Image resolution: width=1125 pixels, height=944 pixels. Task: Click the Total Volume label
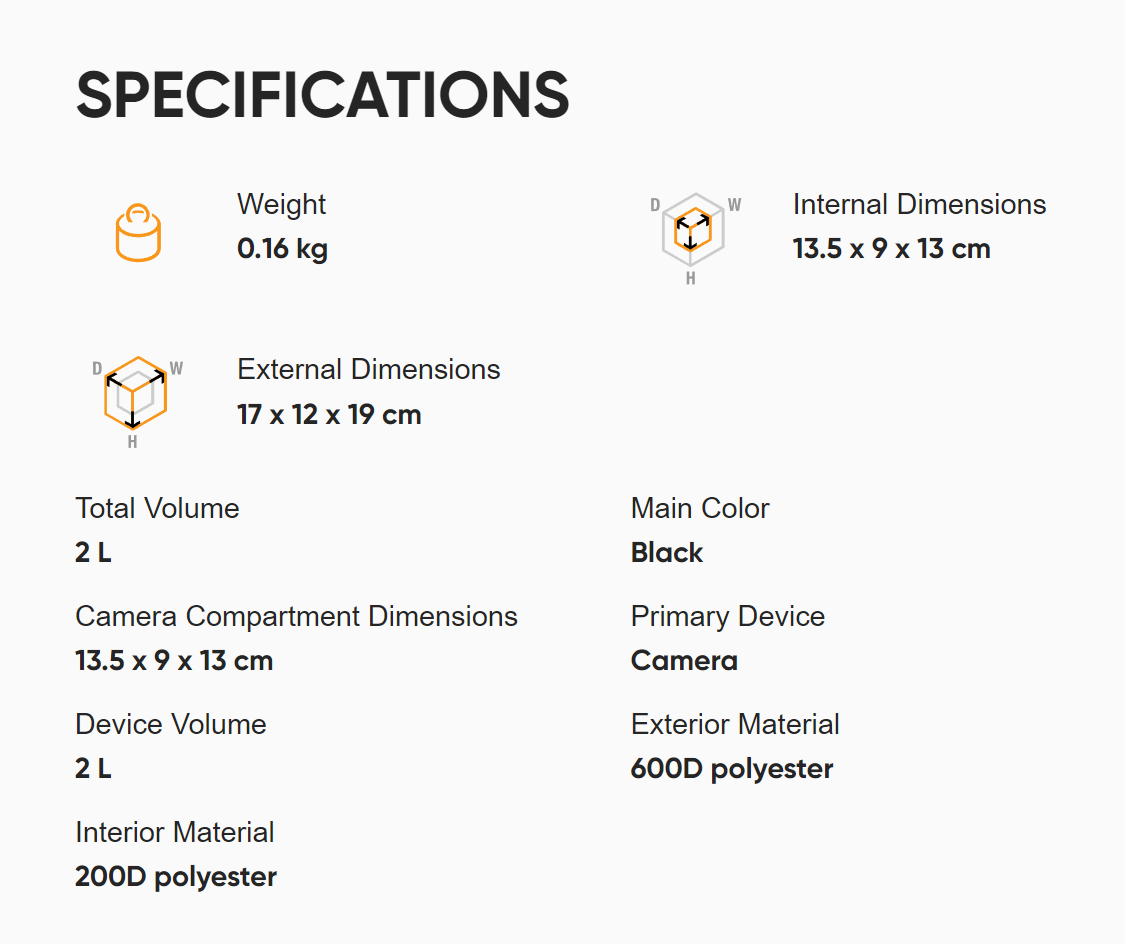(157, 509)
